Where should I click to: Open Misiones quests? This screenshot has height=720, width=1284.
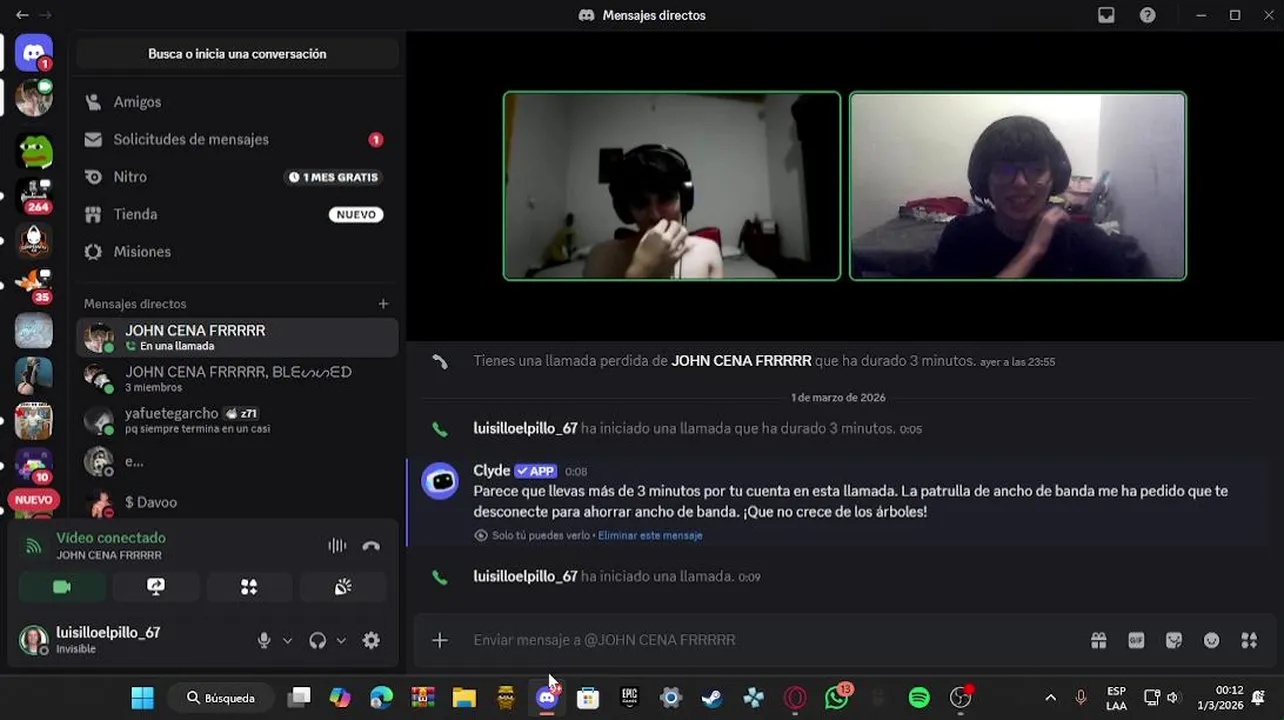pos(237,251)
